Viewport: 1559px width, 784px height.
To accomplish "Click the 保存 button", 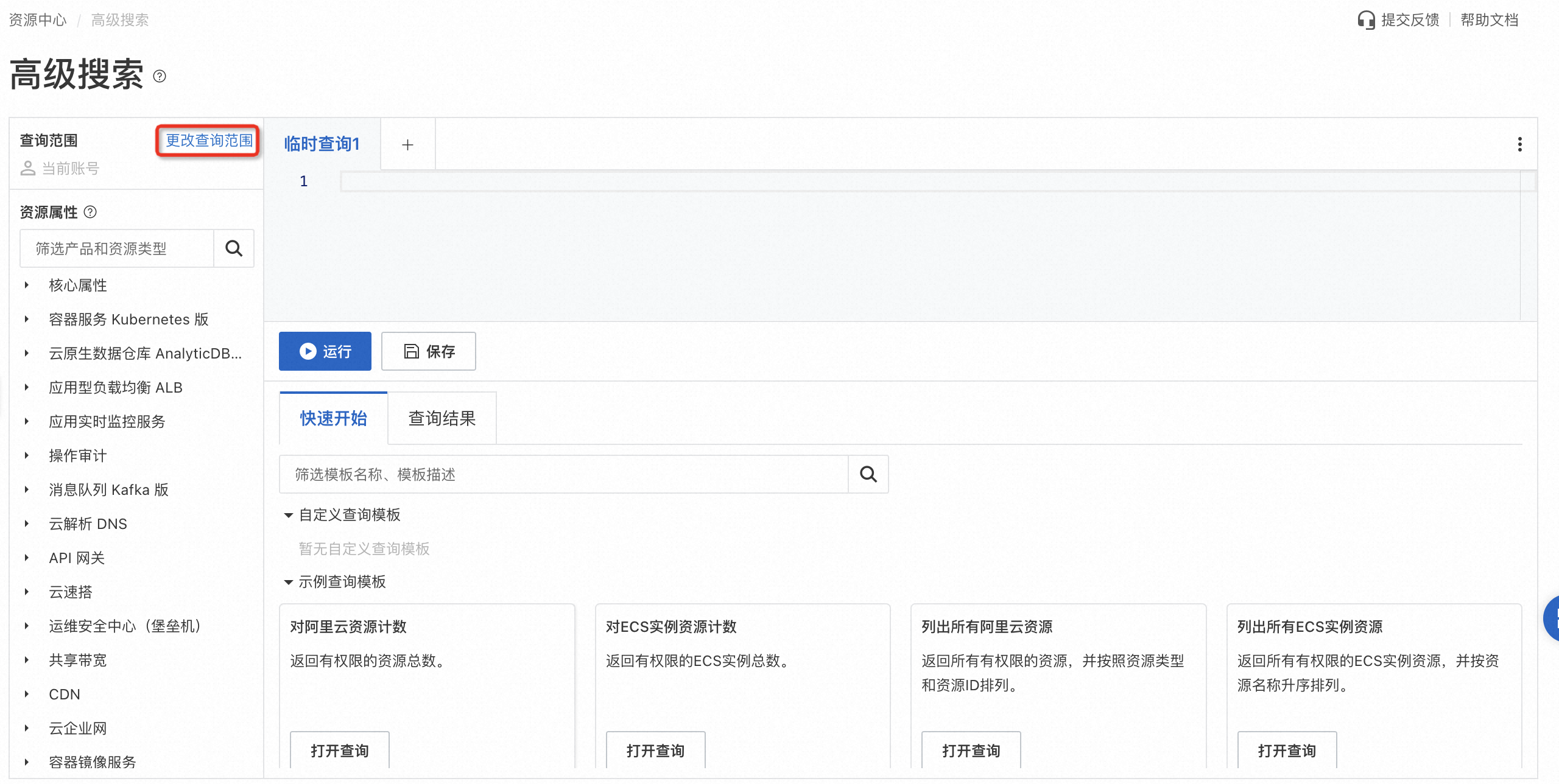I will 428,351.
